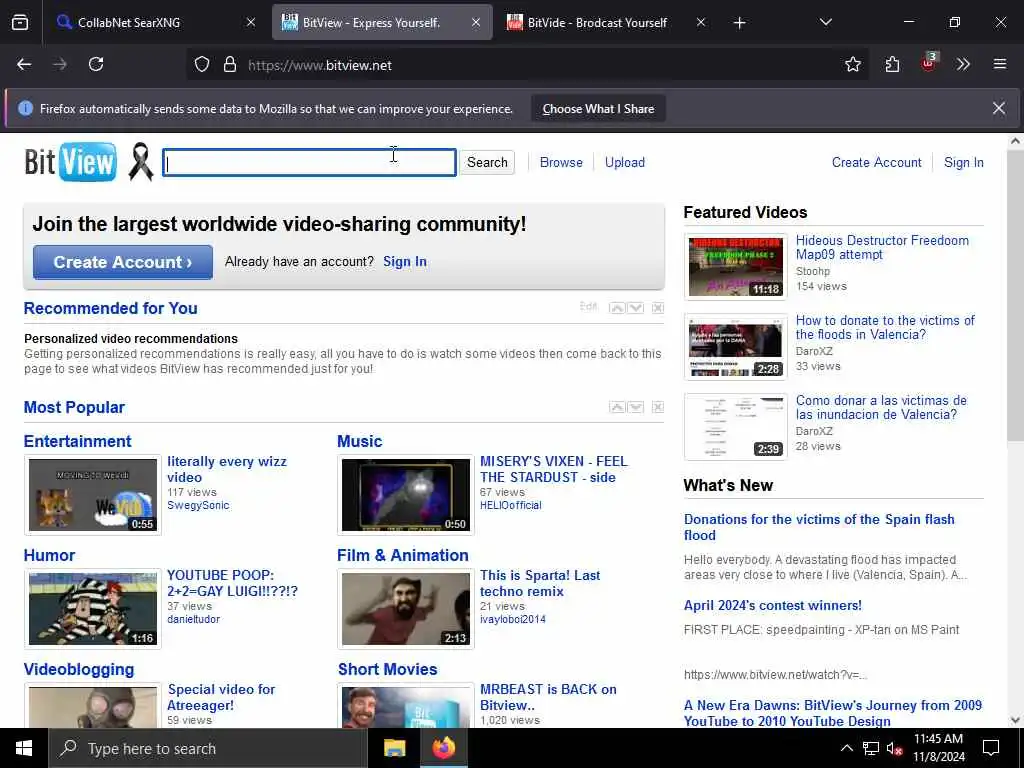Open the uBlock Origin extension icon

[929, 62]
